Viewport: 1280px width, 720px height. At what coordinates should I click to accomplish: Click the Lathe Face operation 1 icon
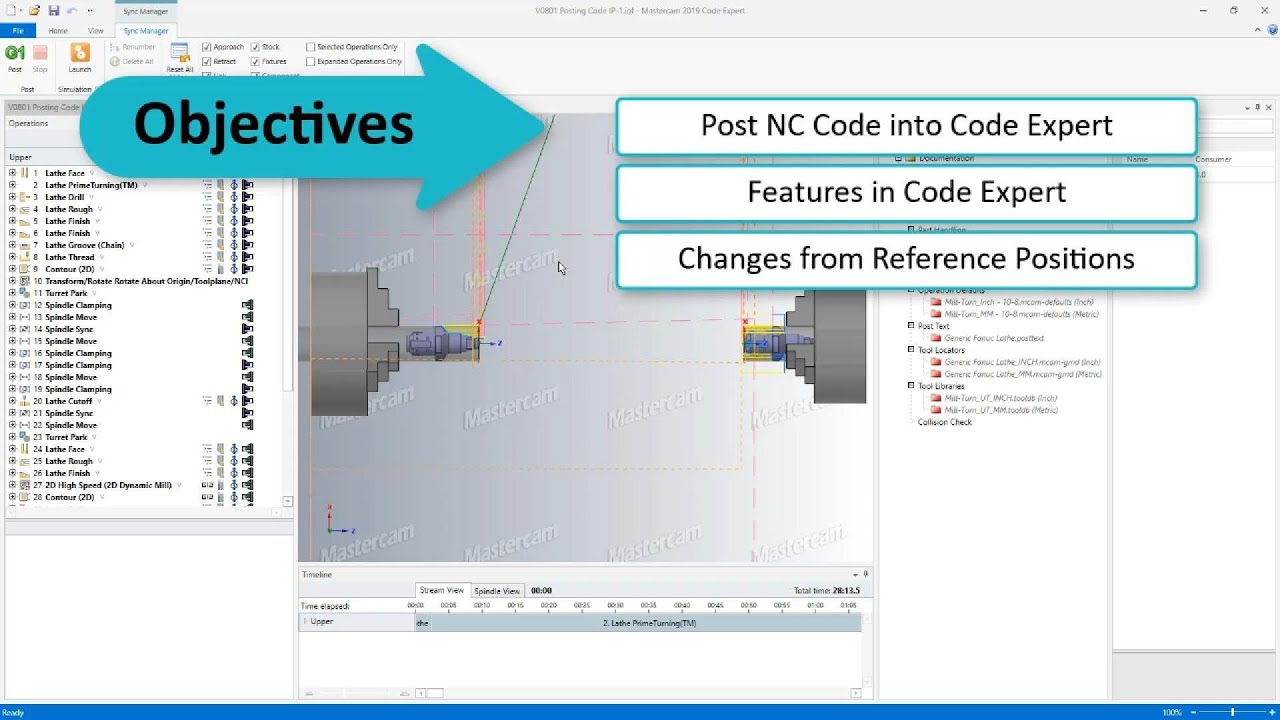(25, 173)
